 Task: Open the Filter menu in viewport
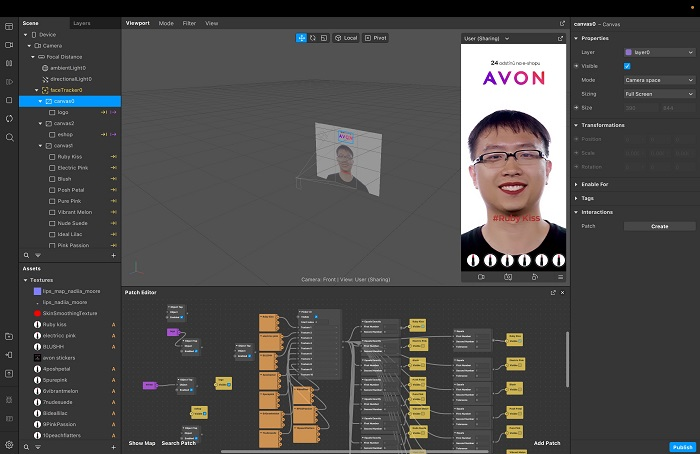click(x=189, y=22)
